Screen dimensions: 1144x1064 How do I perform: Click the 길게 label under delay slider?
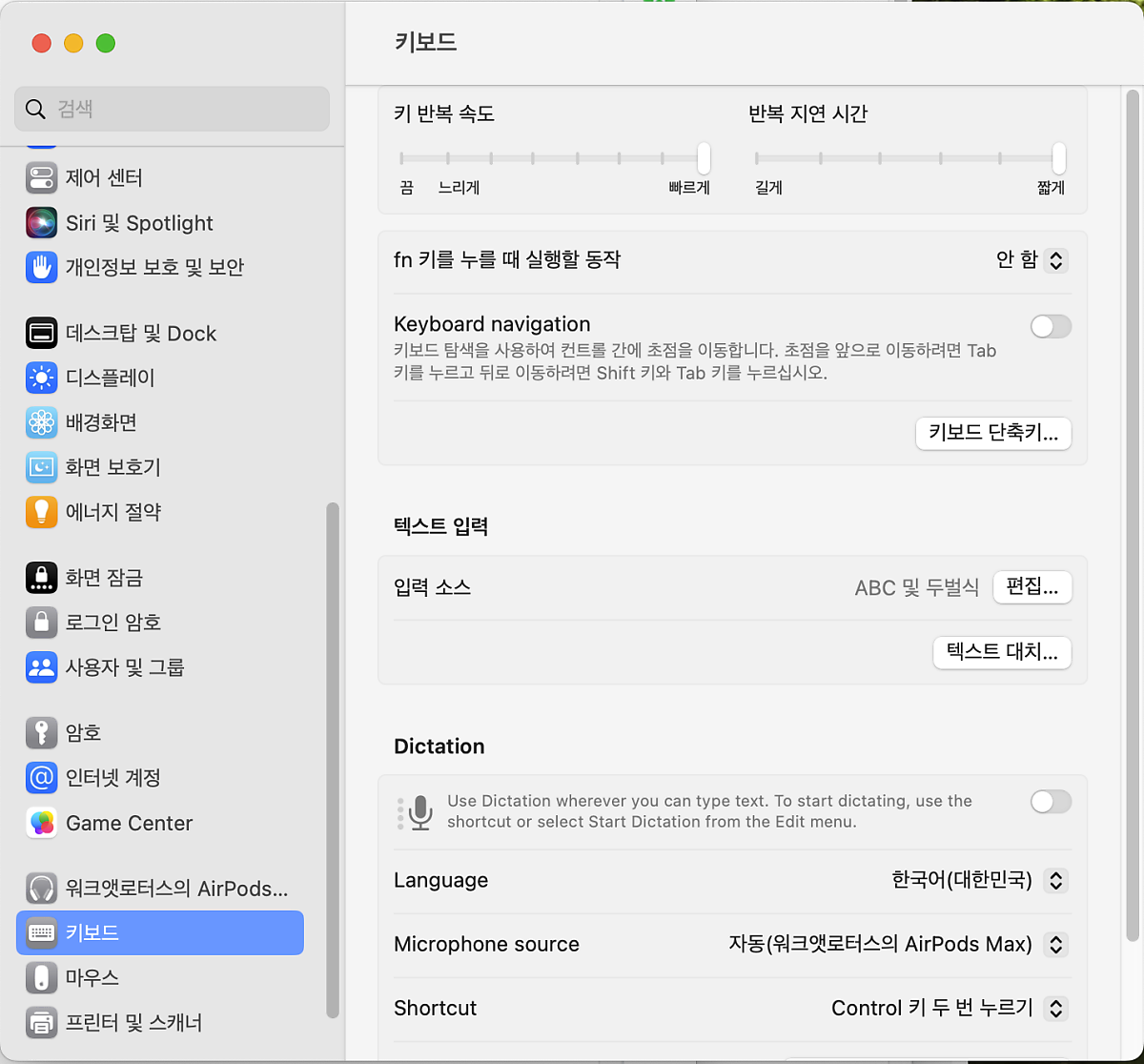(x=768, y=188)
